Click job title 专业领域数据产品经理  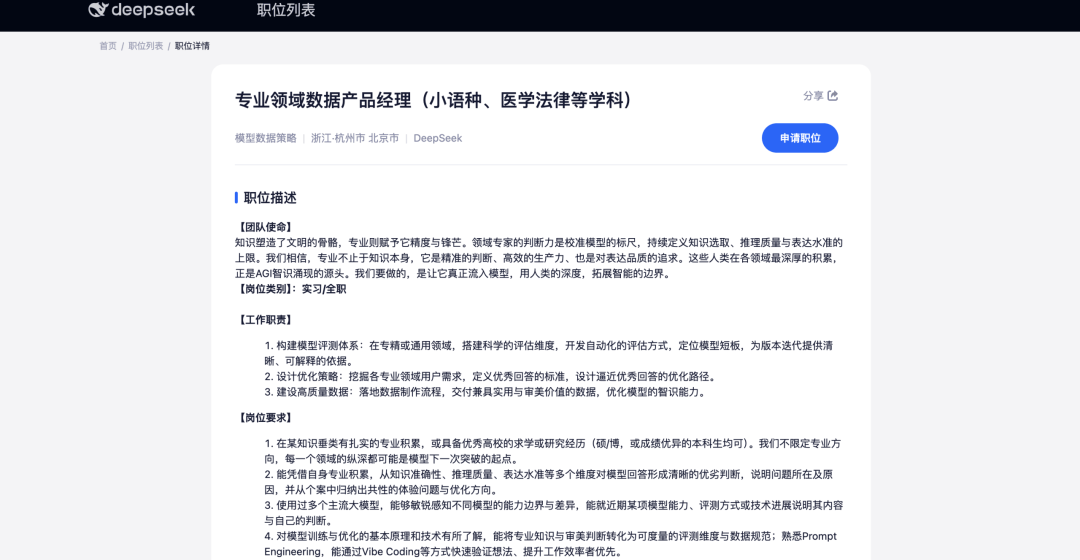point(433,100)
